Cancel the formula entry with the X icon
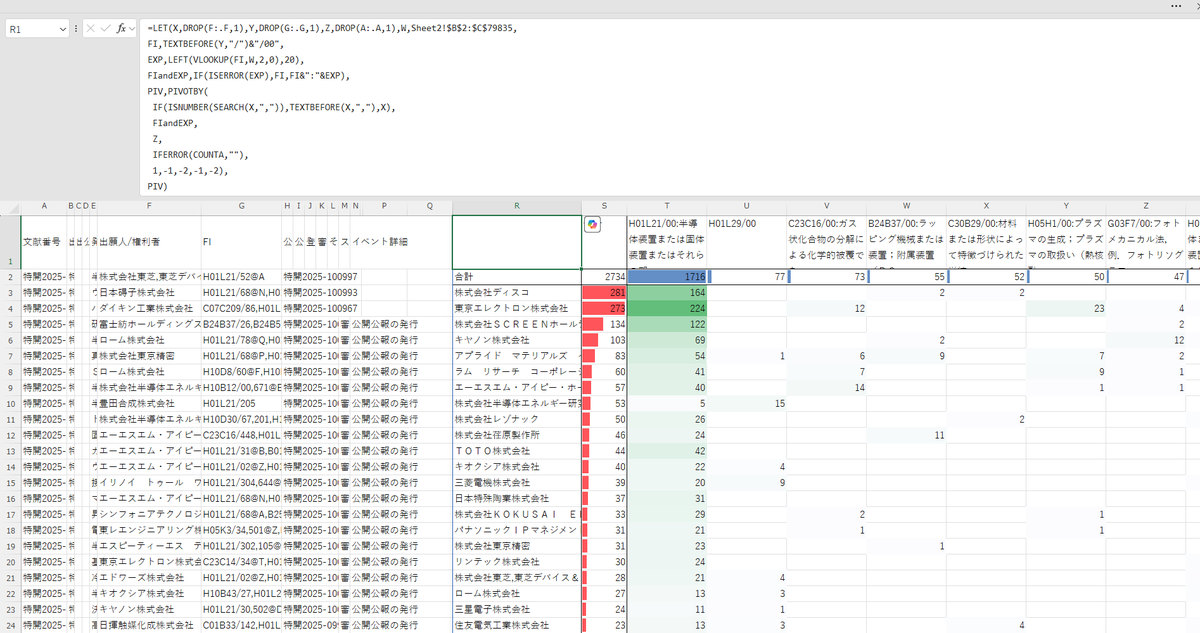 [x=91, y=29]
